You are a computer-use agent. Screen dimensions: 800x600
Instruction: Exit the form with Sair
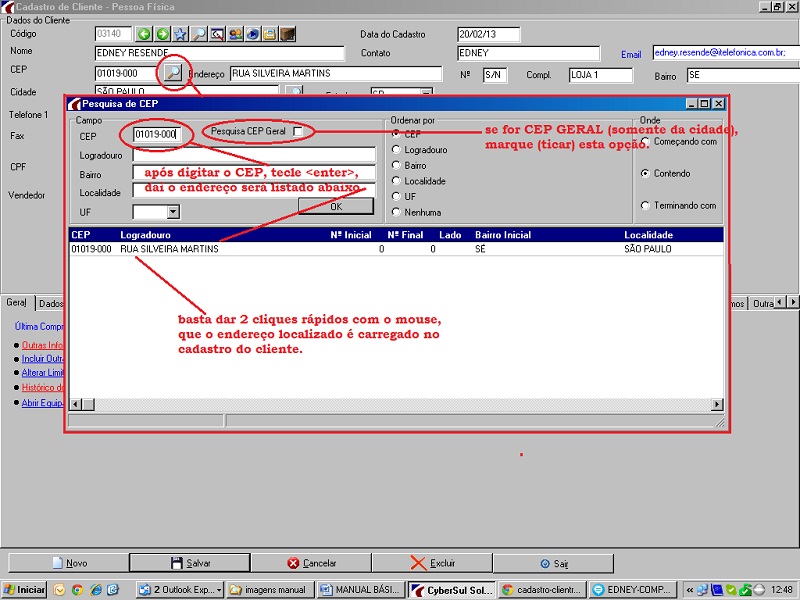tap(553, 563)
